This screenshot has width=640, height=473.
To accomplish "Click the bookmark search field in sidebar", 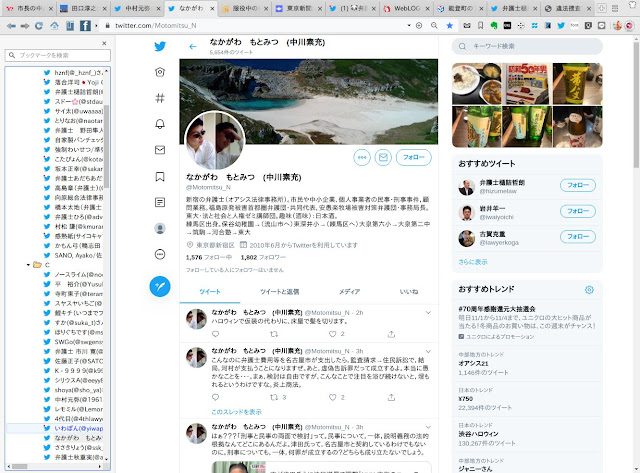I will pyautogui.click(x=58, y=55).
